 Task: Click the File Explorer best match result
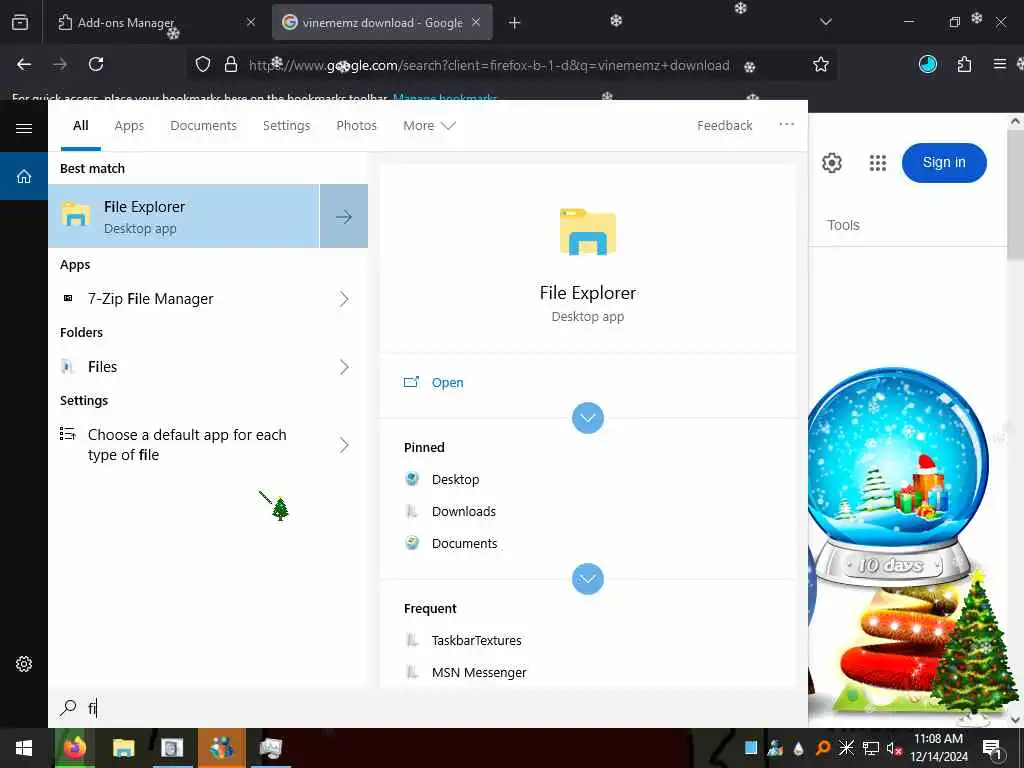click(x=184, y=216)
